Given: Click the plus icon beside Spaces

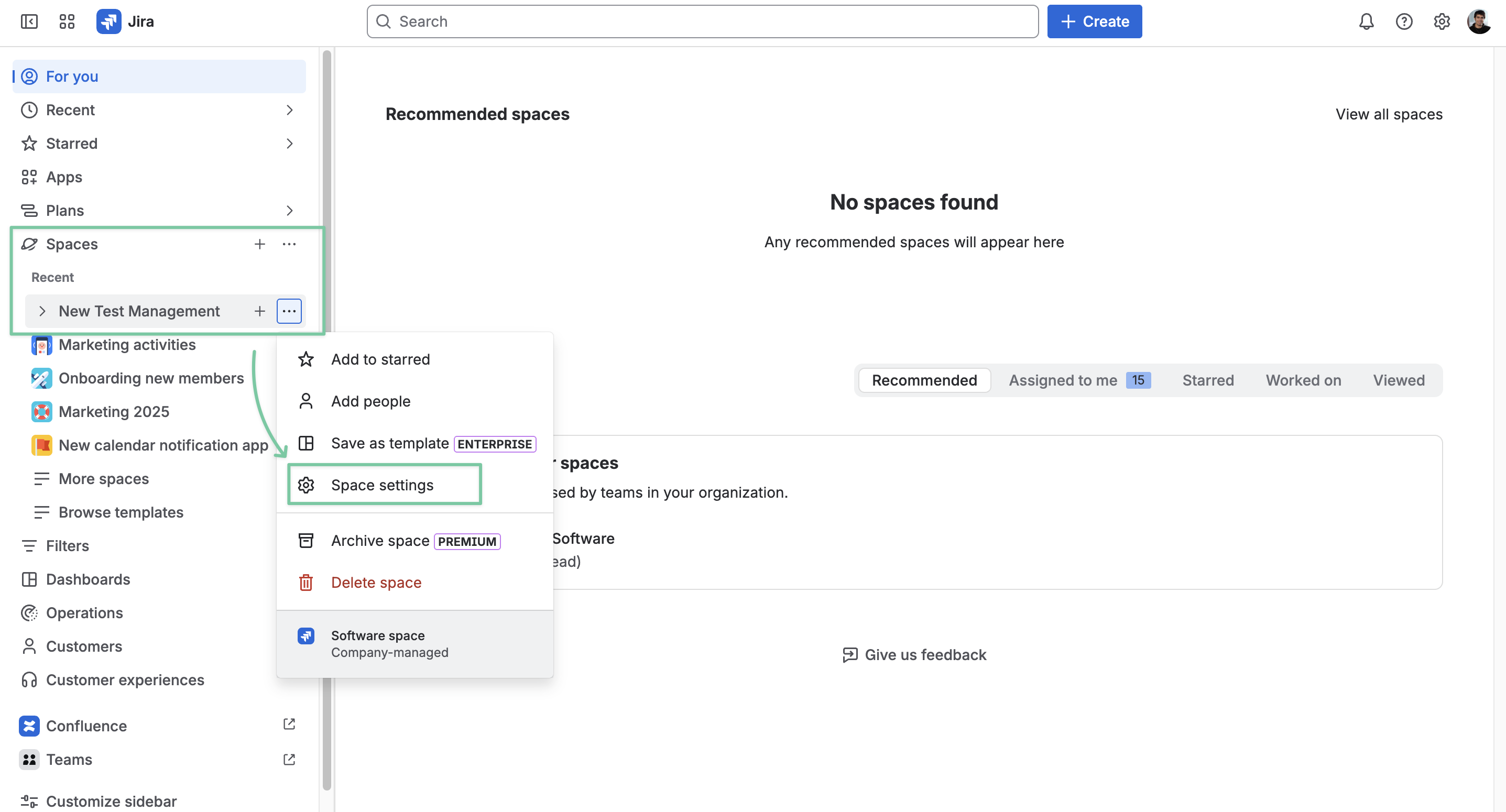Looking at the screenshot, I should (x=259, y=244).
